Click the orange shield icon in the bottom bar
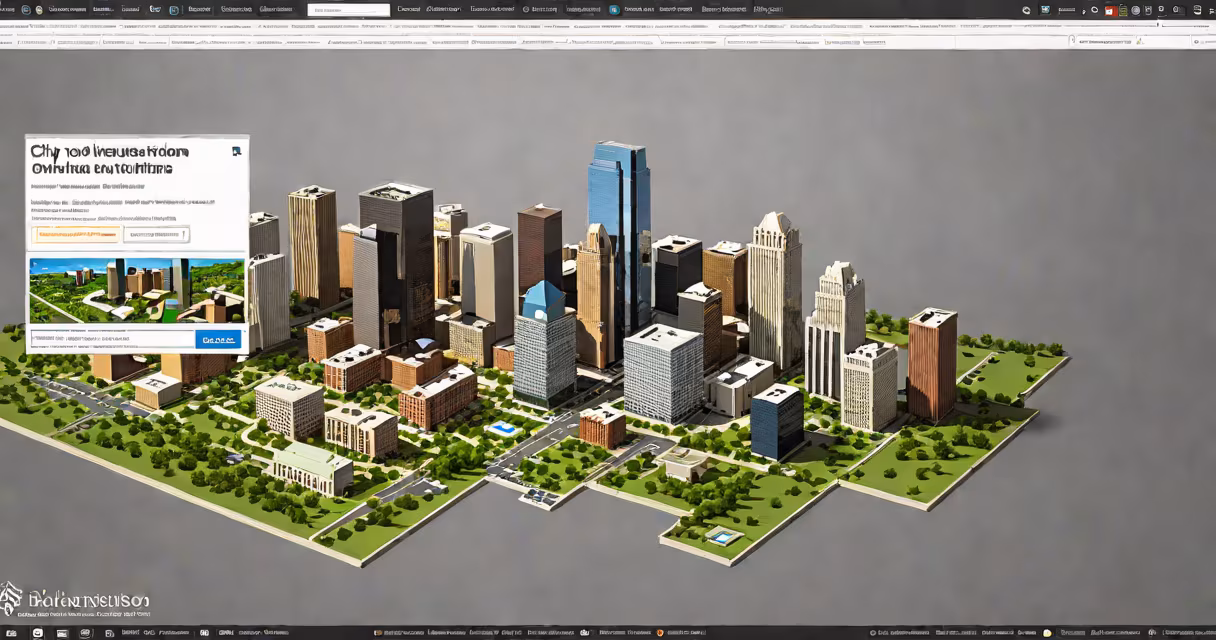The width and height of the screenshot is (1216, 640). pyautogui.click(x=660, y=633)
